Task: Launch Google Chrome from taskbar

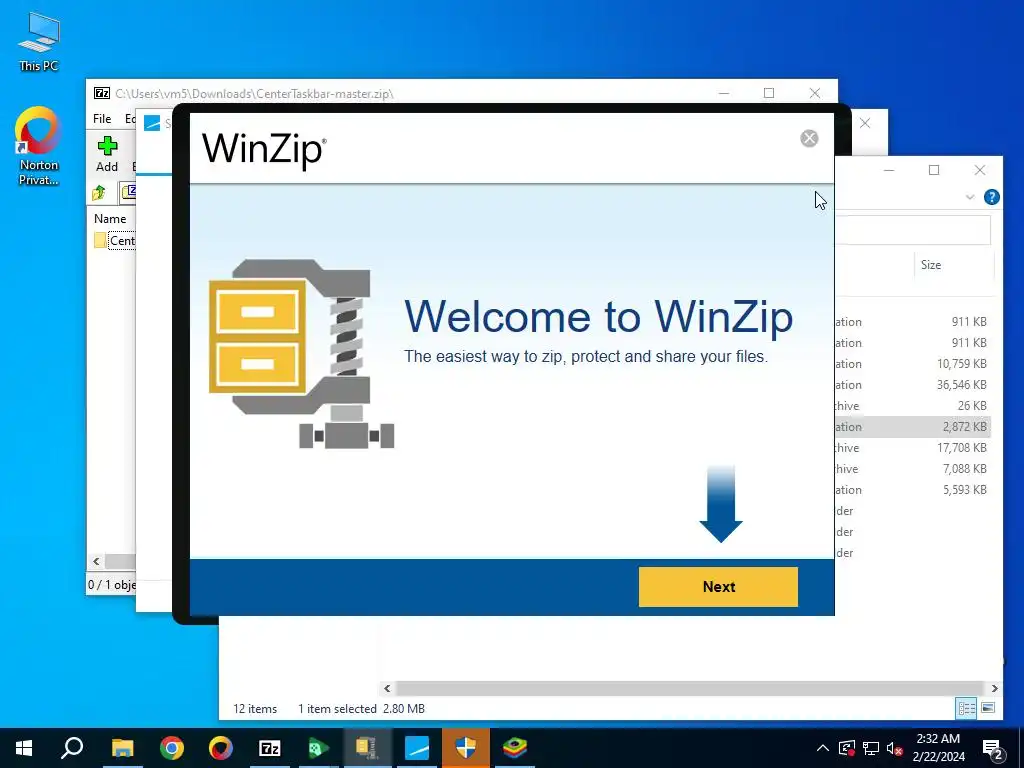Action: [172, 748]
